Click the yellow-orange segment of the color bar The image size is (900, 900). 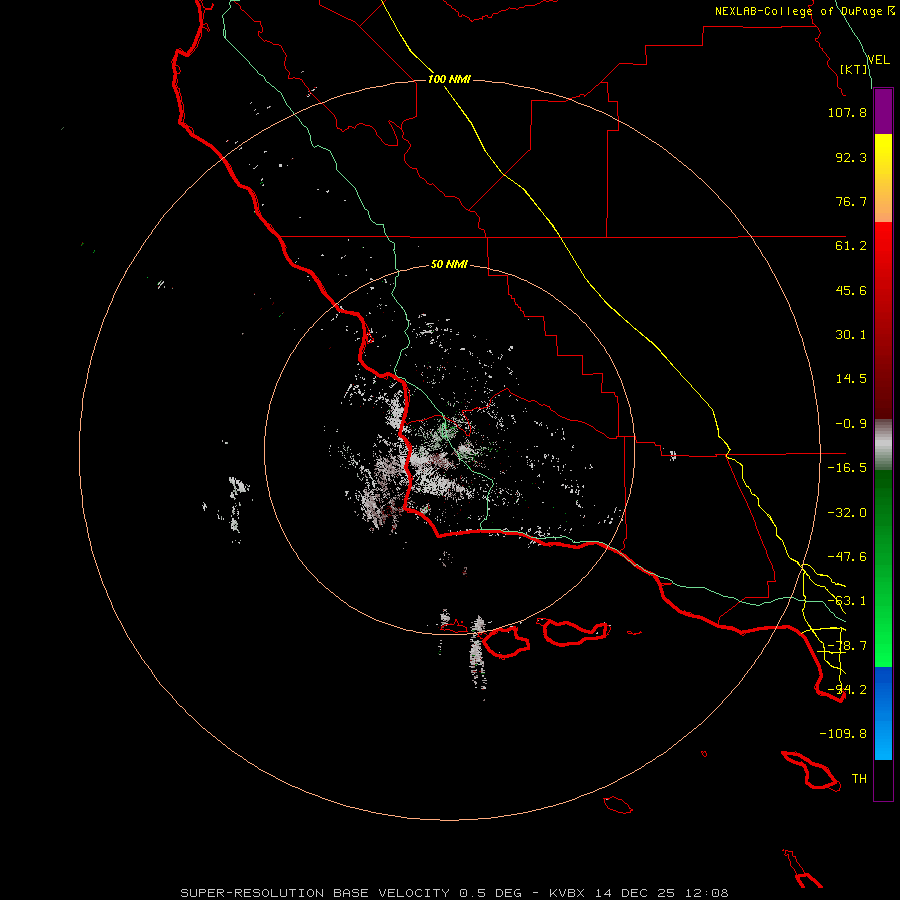click(x=883, y=178)
